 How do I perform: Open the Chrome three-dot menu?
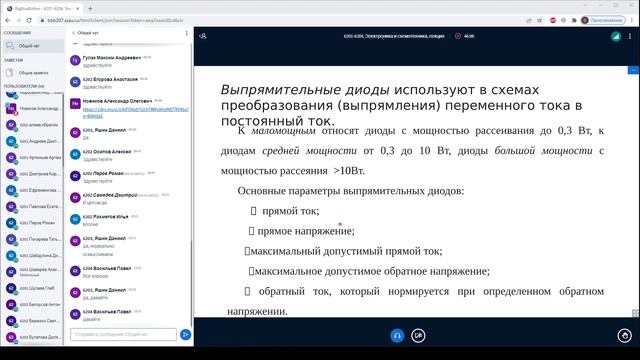click(632, 20)
